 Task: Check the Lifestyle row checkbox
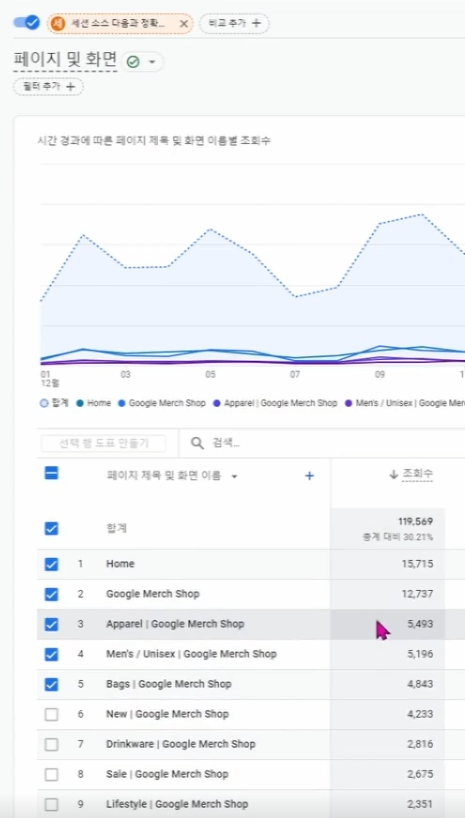[51, 804]
